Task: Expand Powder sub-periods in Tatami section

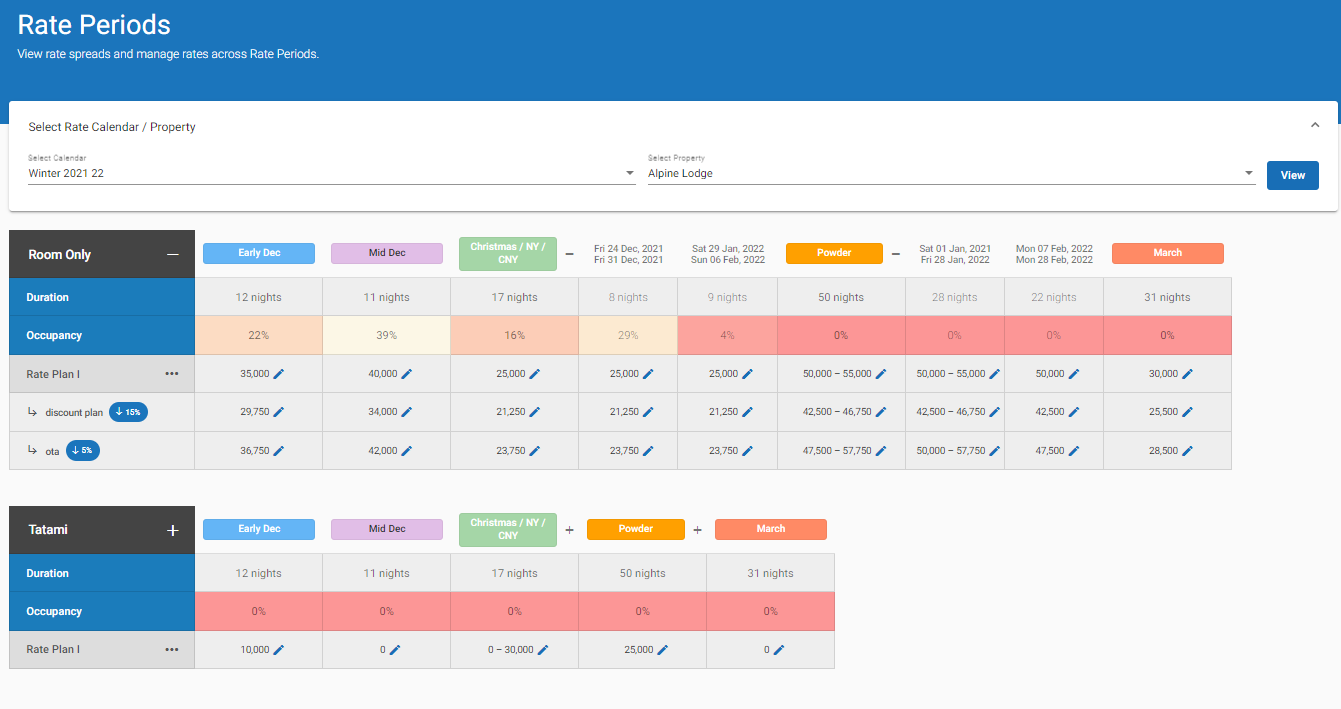Action: tap(698, 530)
